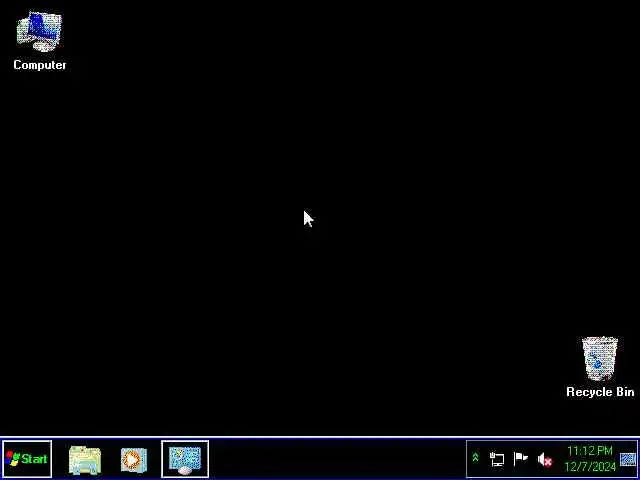Open the network connection tray icon
Image resolution: width=640 pixels, height=480 pixels.
[x=497, y=459]
